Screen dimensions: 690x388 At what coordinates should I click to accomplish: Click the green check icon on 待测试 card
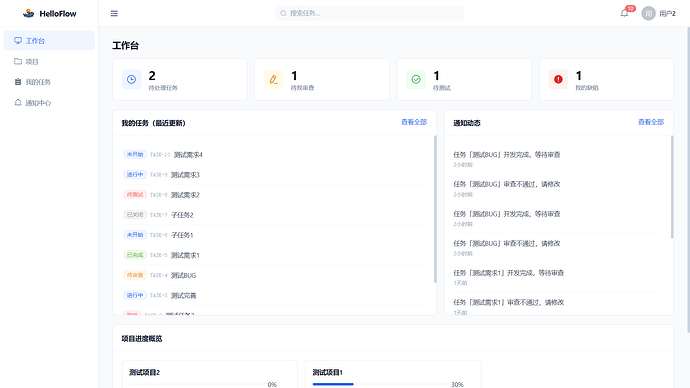415,79
